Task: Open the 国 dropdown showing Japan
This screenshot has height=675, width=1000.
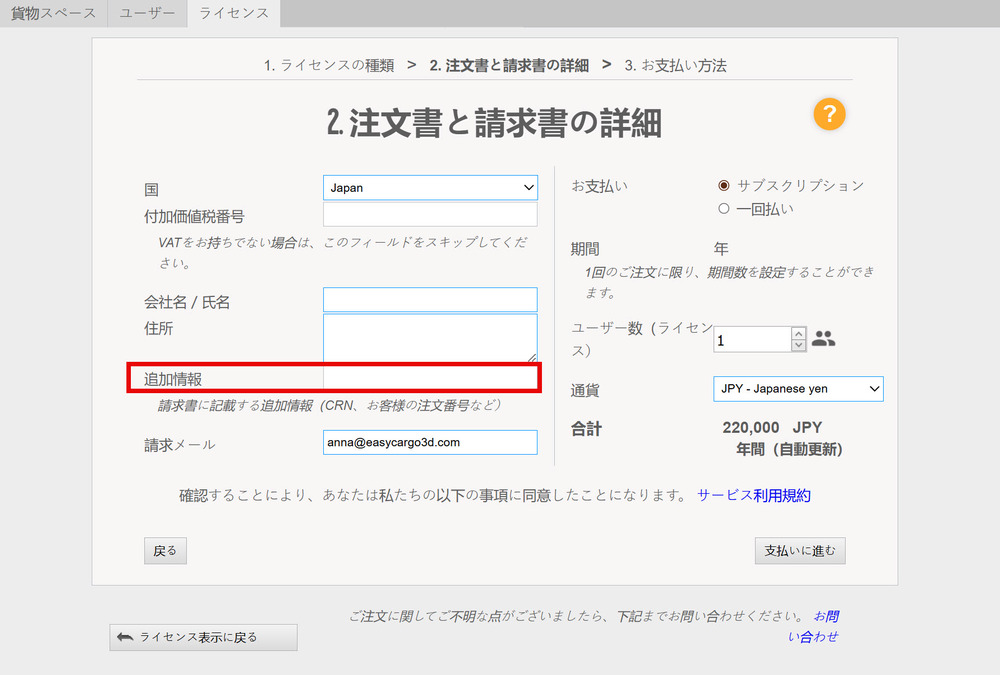Action: 430,188
